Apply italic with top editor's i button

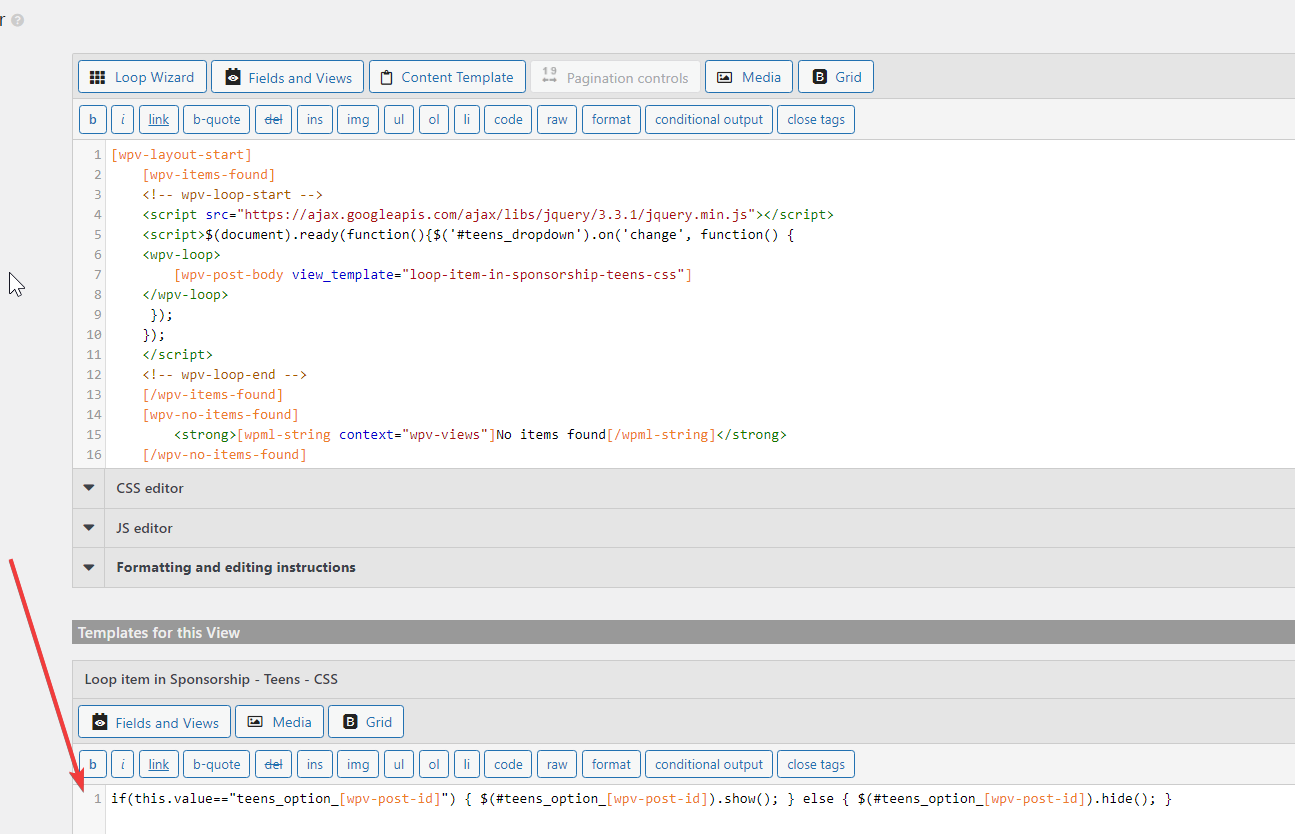[x=123, y=119]
